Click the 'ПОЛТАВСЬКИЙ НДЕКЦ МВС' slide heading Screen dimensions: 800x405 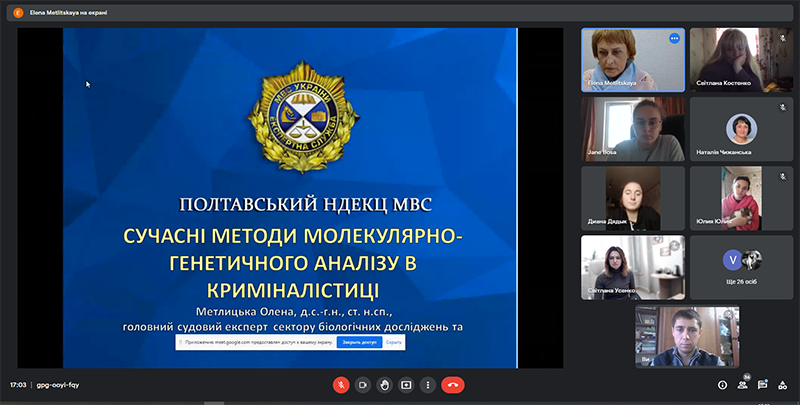click(306, 205)
